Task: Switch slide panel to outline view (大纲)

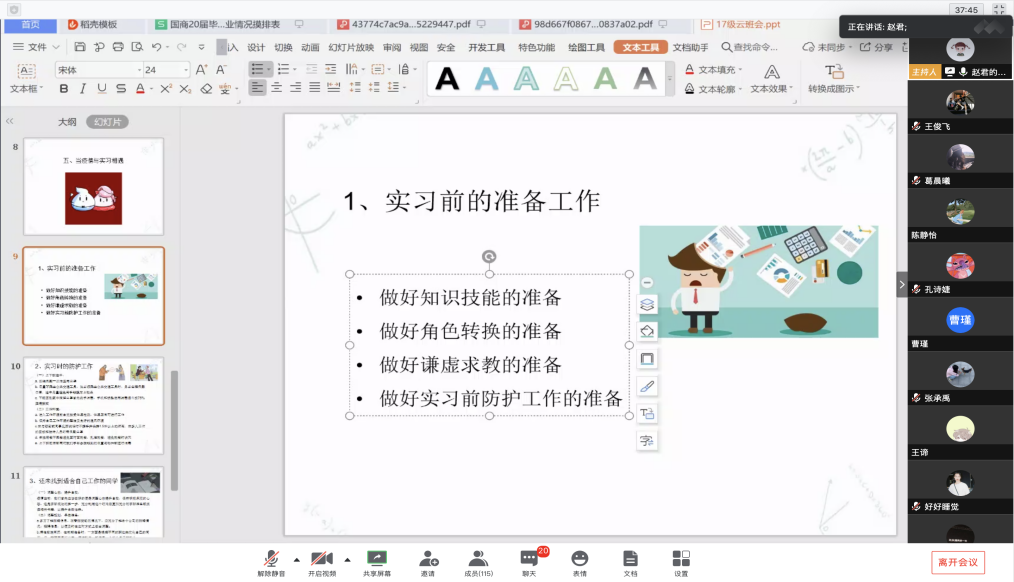Action: (67, 121)
